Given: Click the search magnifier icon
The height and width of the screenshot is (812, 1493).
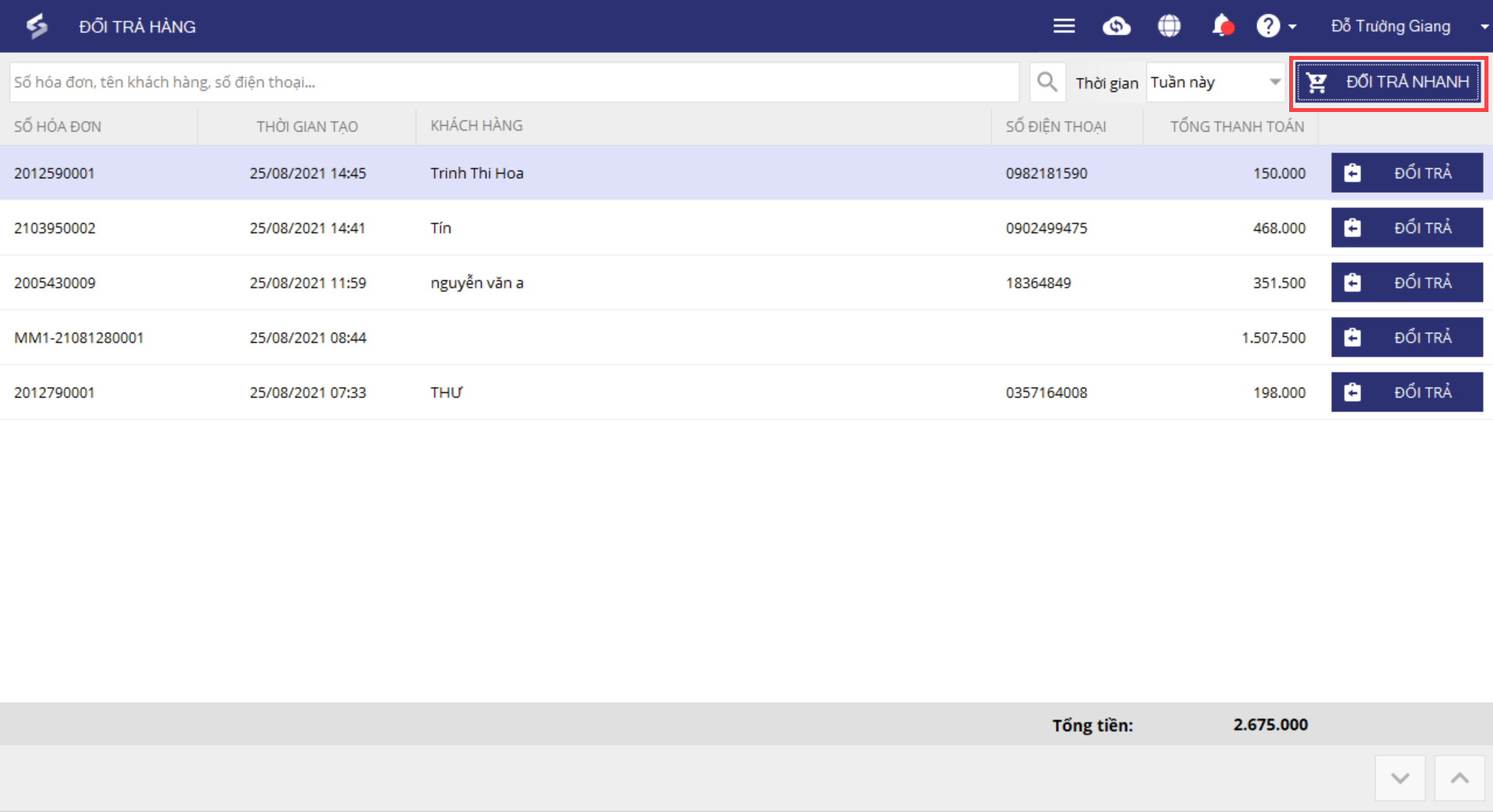Looking at the screenshot, I should click(1047, 82).
